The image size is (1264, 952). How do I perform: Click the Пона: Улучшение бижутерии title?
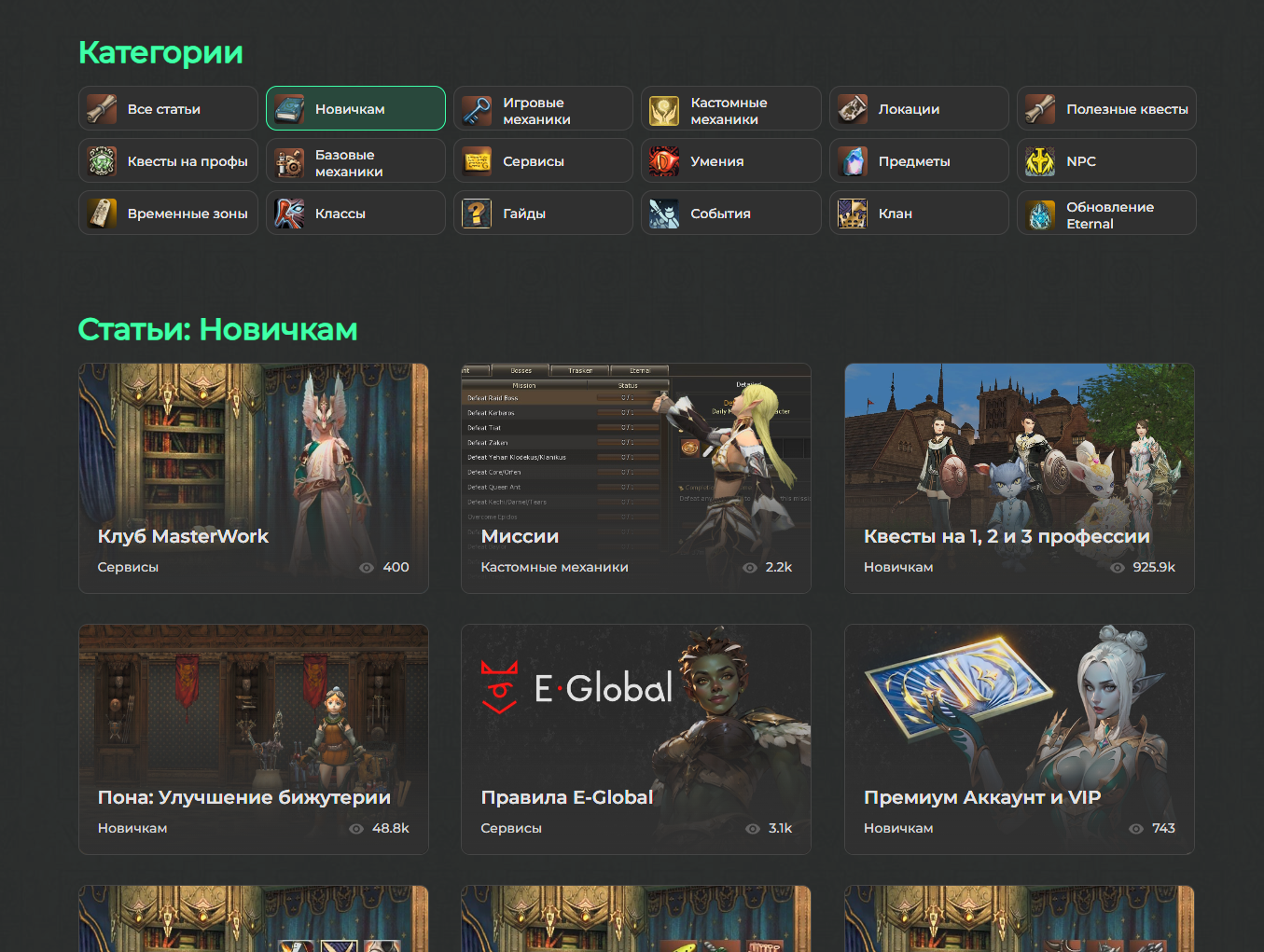pyautogui.click(x=244, y=797)
